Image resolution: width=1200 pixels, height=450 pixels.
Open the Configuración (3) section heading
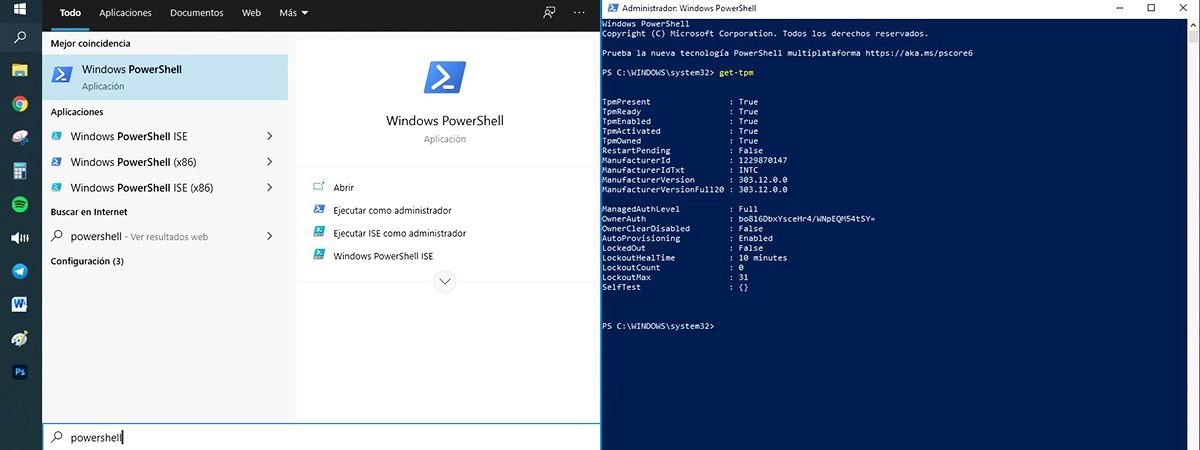87,261
